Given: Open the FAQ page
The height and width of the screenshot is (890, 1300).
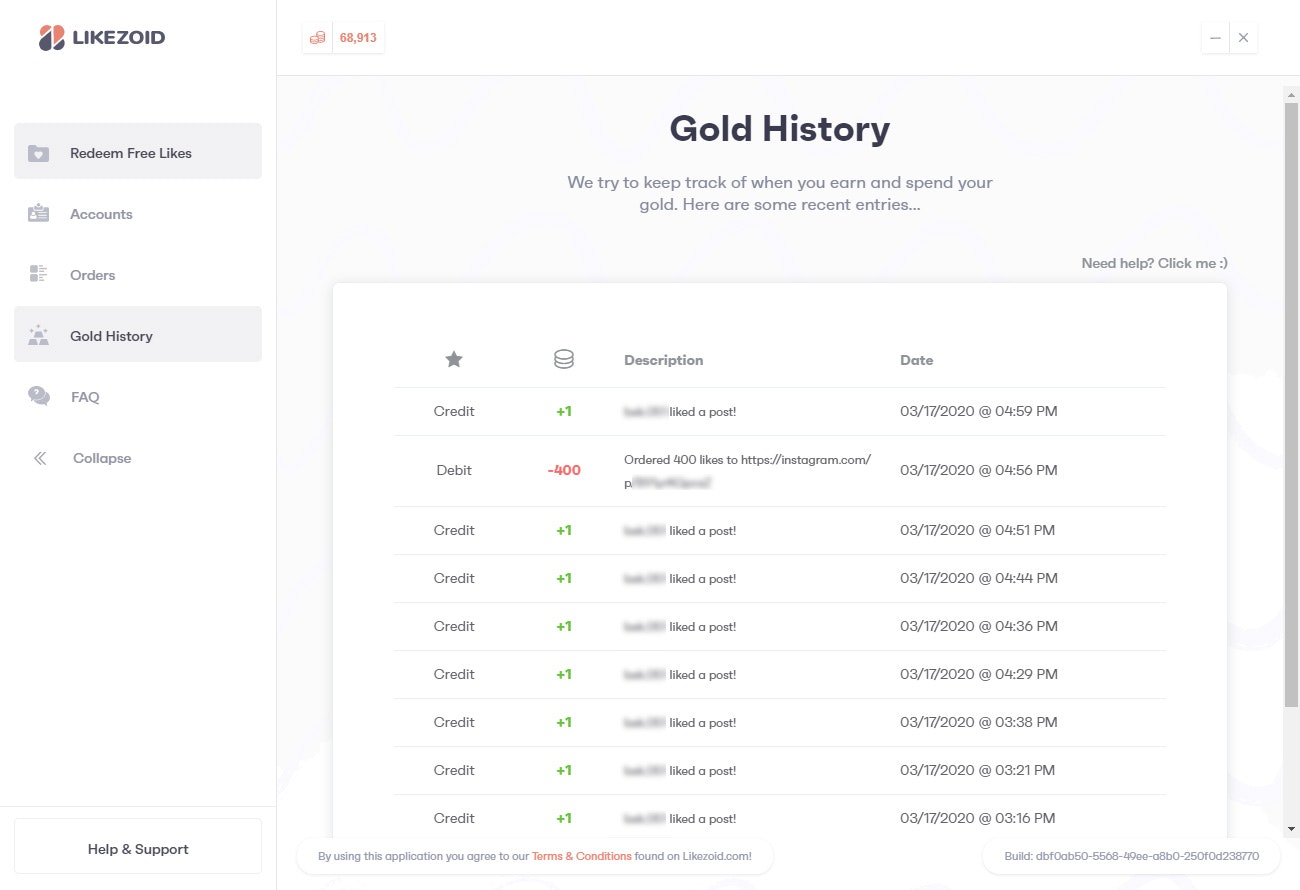Looking at the screenshot, I should pos(138,397).
